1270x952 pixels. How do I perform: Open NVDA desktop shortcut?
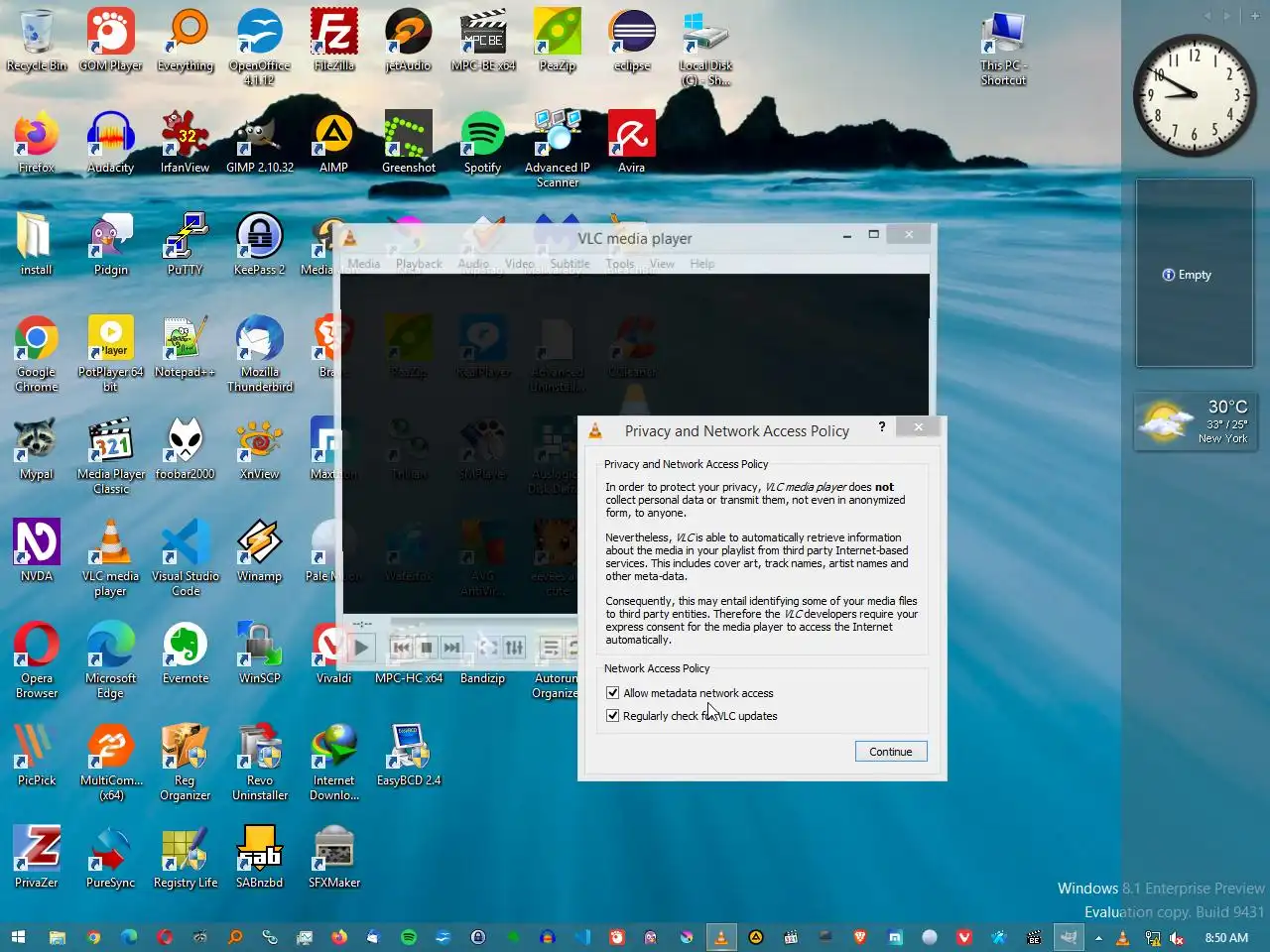[x=37, y=551]
